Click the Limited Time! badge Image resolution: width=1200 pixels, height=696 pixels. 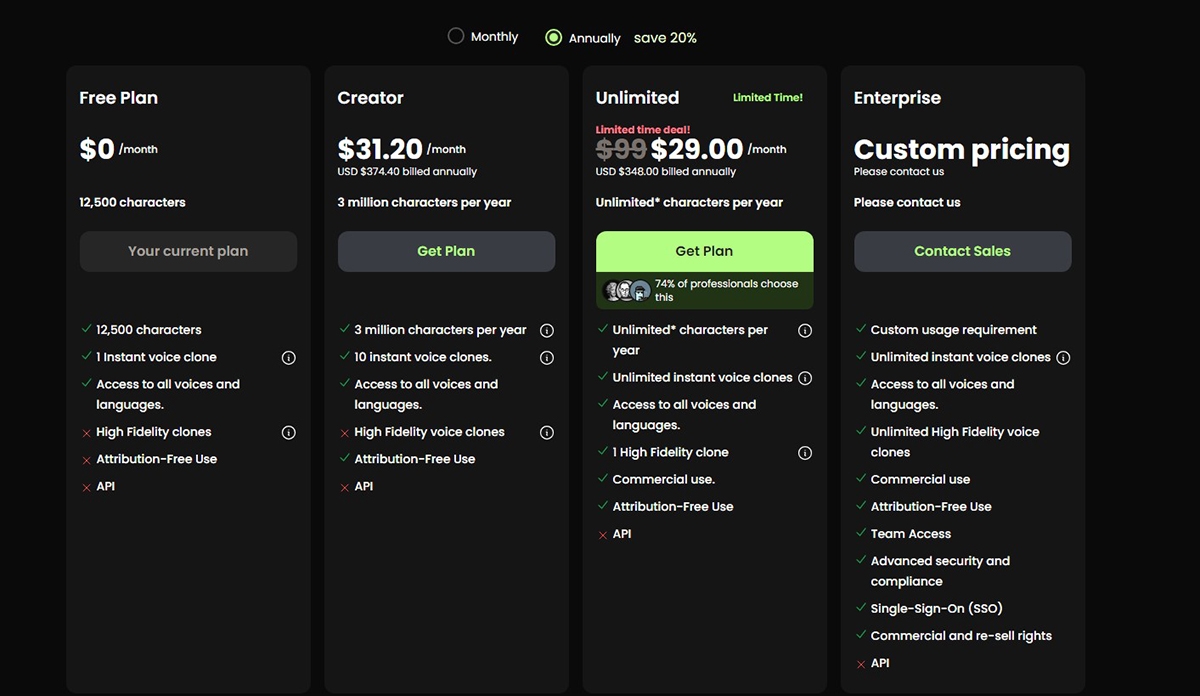point(767,98)
